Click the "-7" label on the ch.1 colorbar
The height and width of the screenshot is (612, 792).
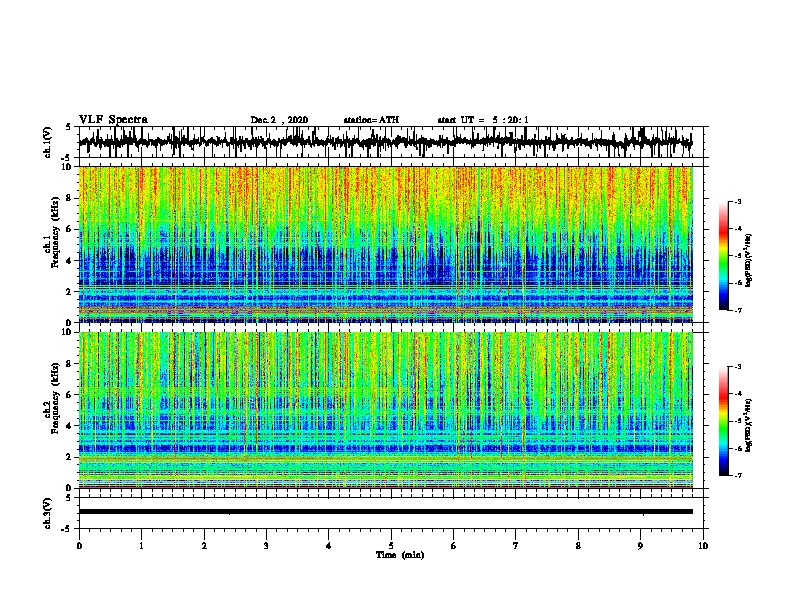737,310
